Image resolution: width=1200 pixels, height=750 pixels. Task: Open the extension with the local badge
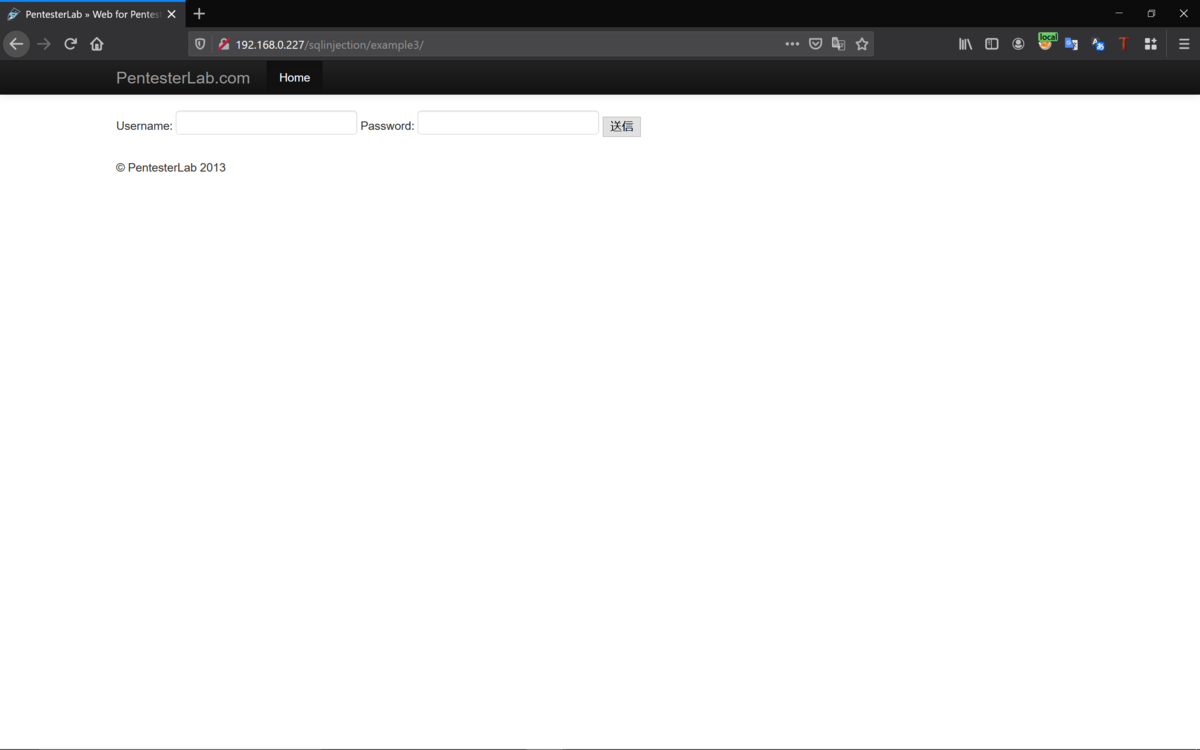tap(1045, 43)
